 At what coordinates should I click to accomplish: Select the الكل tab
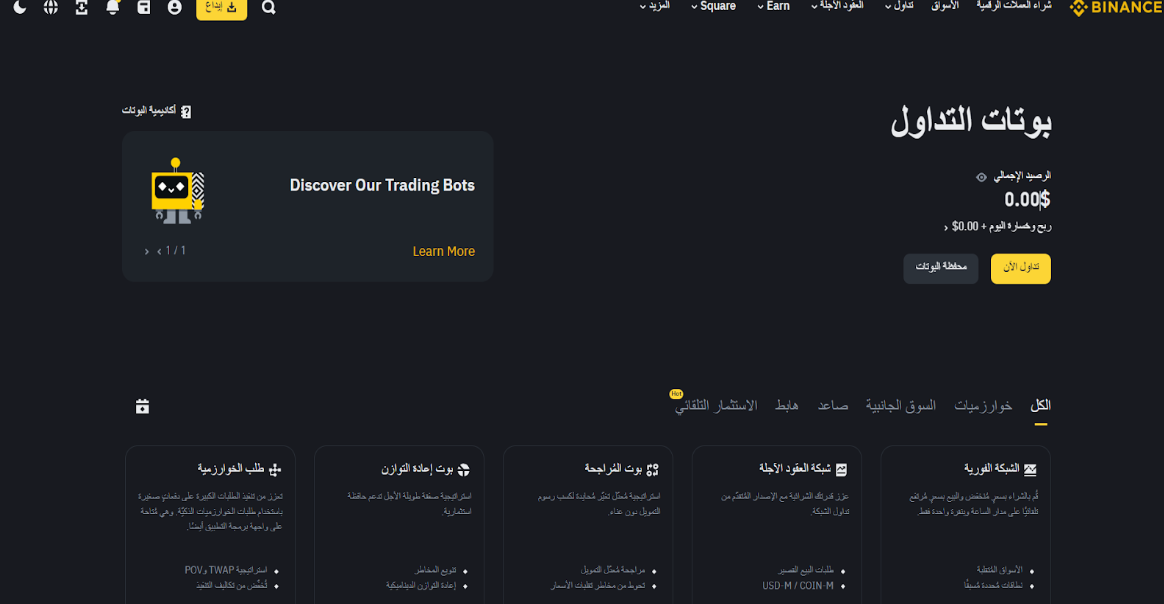1041,406
